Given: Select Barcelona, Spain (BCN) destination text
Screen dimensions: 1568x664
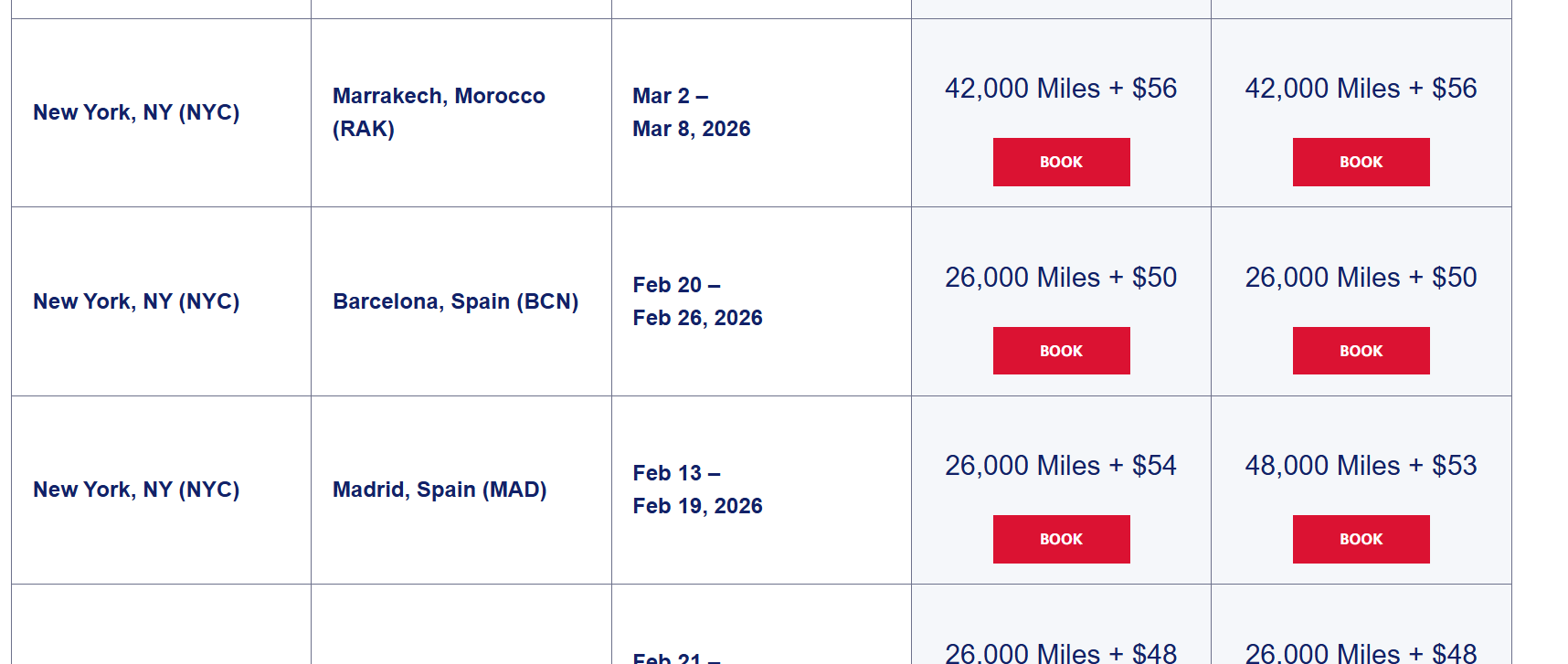Looking at the screenshot, I should pos(455,301).
